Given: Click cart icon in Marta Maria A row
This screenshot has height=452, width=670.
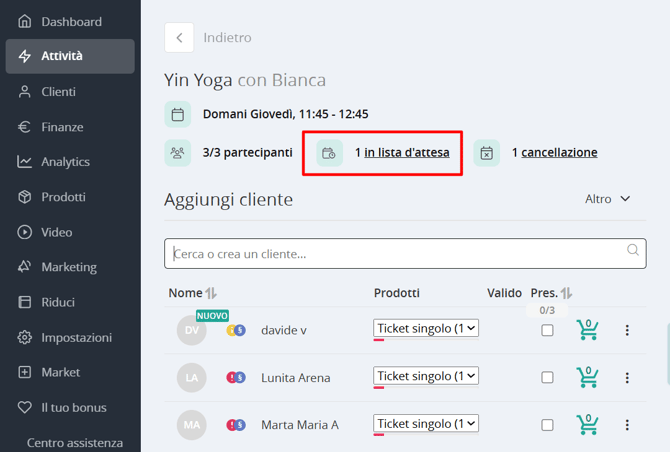Looking at the screenshot, I should (x=588, y=425).
